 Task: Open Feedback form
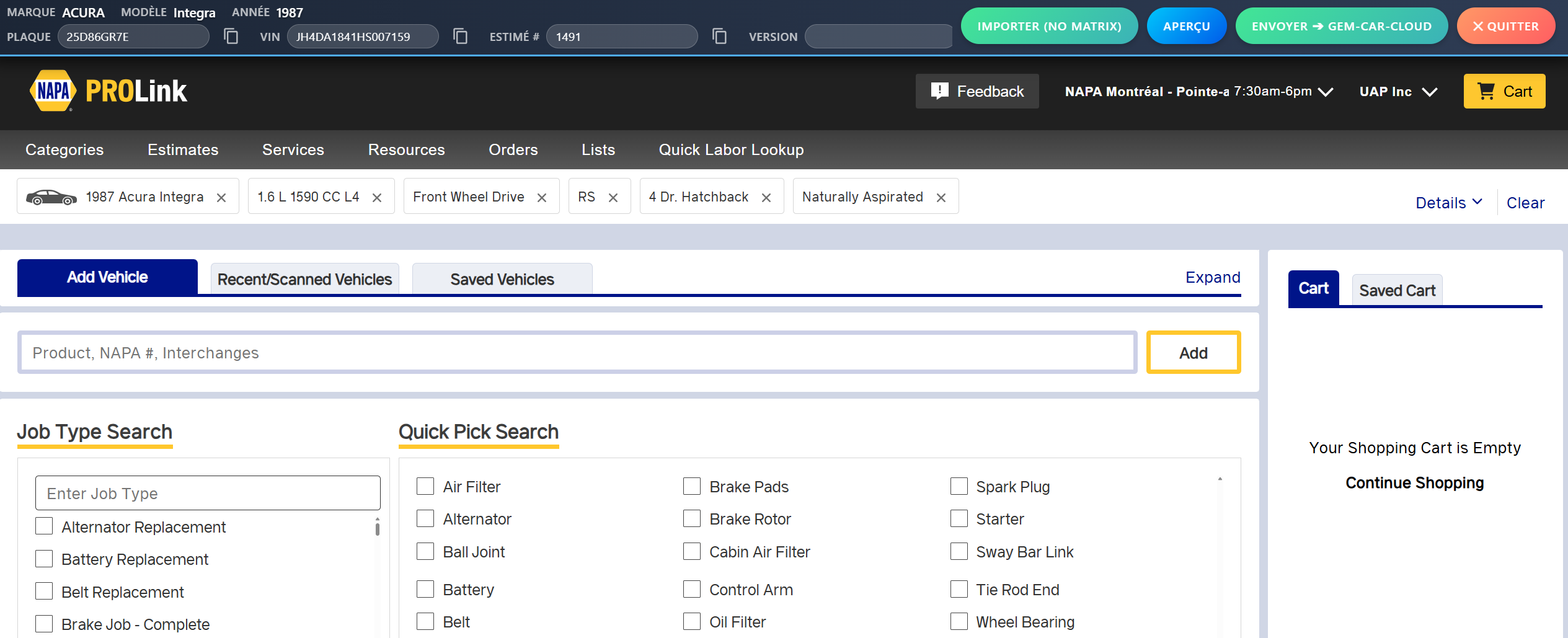click(x=977, y=91)
